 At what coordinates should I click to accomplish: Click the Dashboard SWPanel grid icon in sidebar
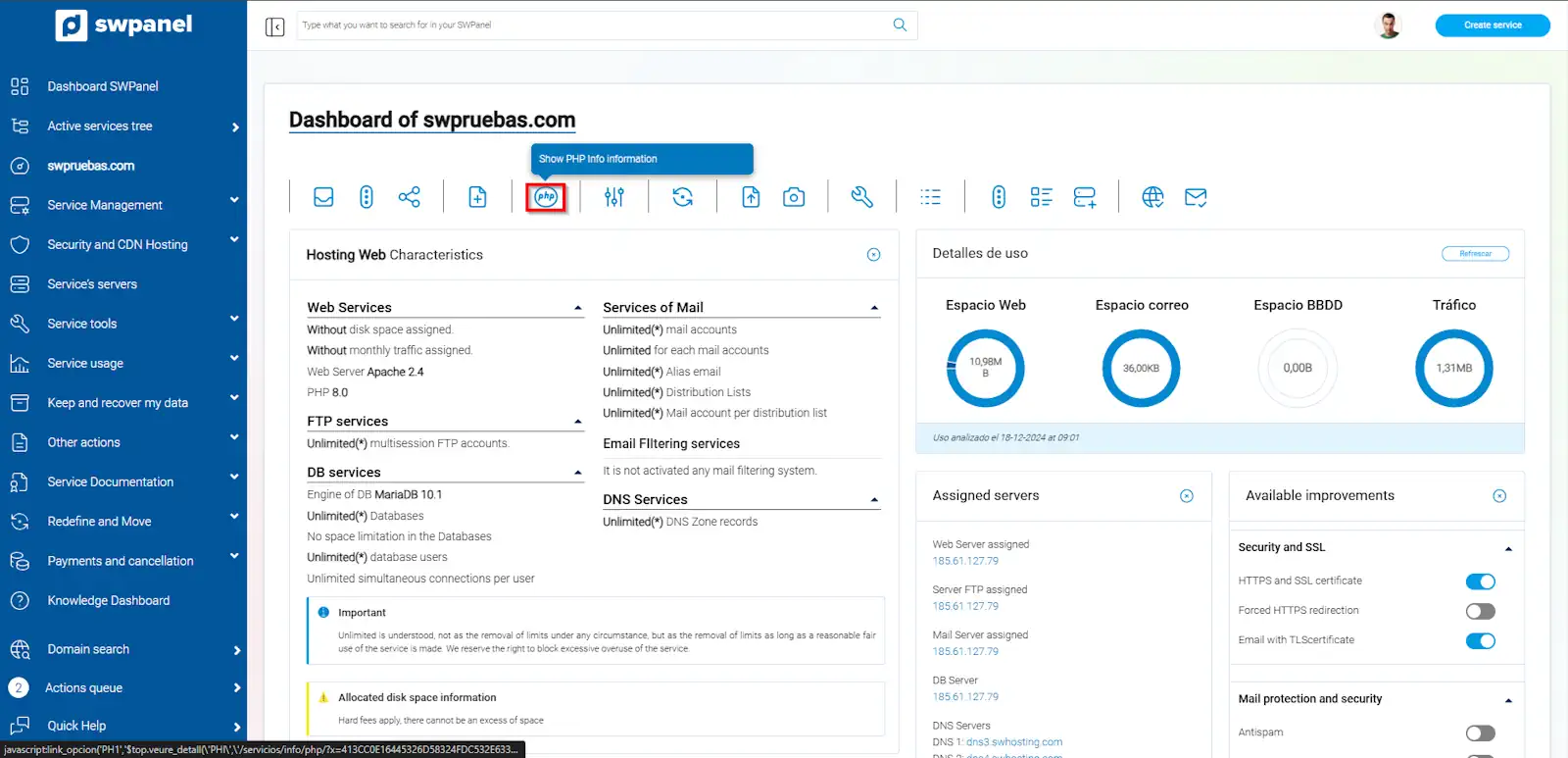(20, 86)
